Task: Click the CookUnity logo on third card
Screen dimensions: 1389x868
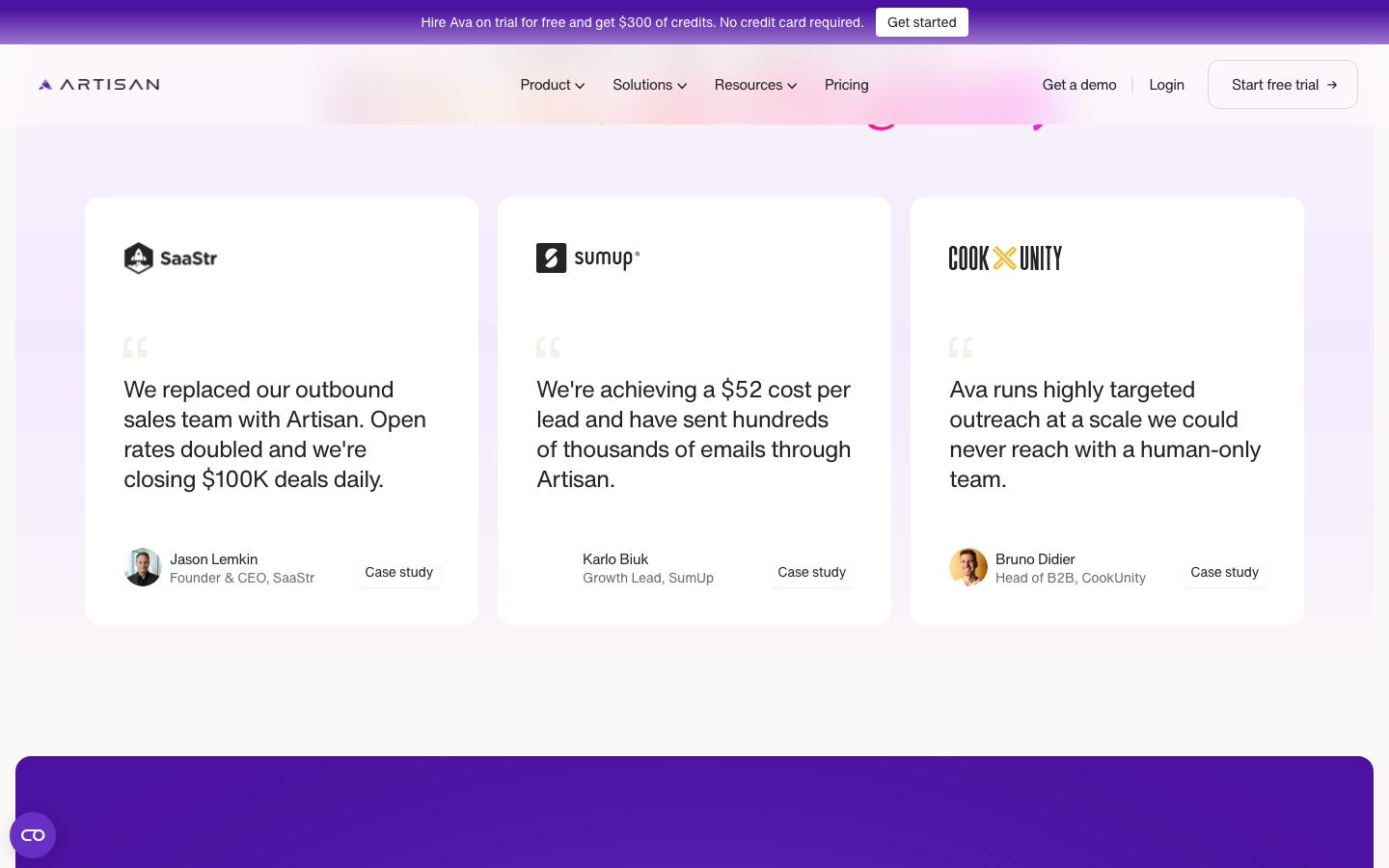Action: [x=1005, y=258]
